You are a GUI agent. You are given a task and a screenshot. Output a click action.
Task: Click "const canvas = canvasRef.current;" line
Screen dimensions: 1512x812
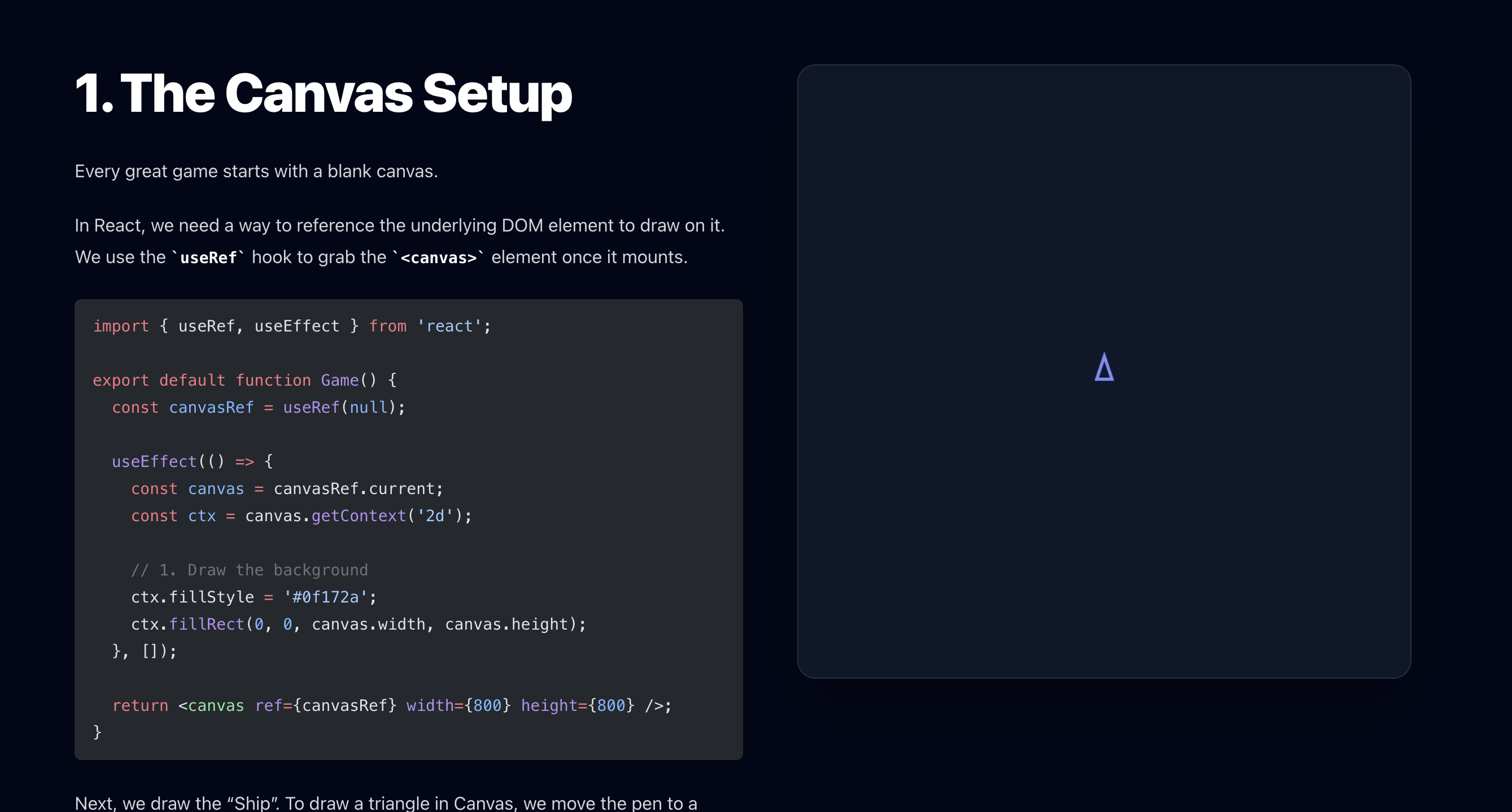coord(287,488)
